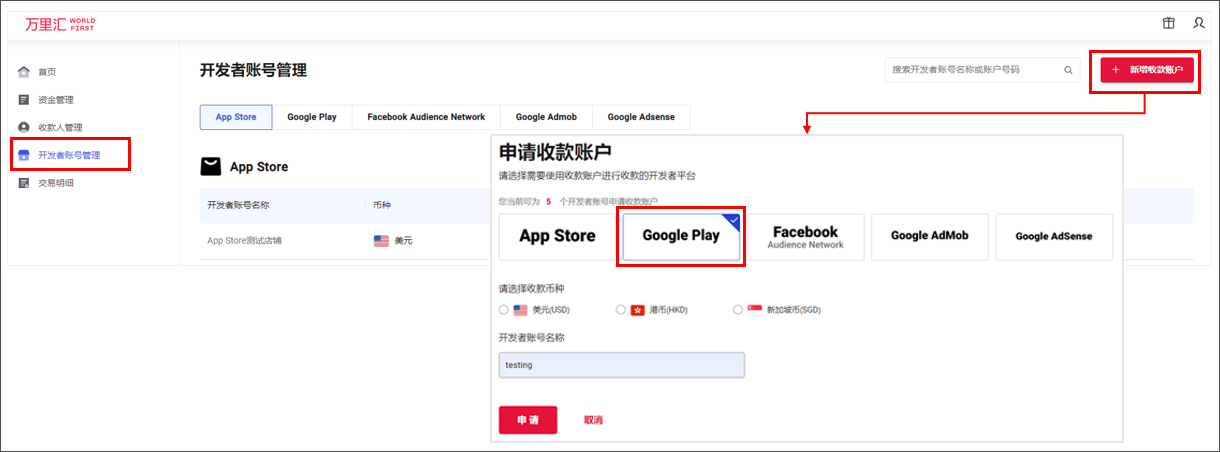The height and width of the screenshot is (452, 1220).
Task: Open 交易明细 in the sidebar
Action: [x=56, y=183]
